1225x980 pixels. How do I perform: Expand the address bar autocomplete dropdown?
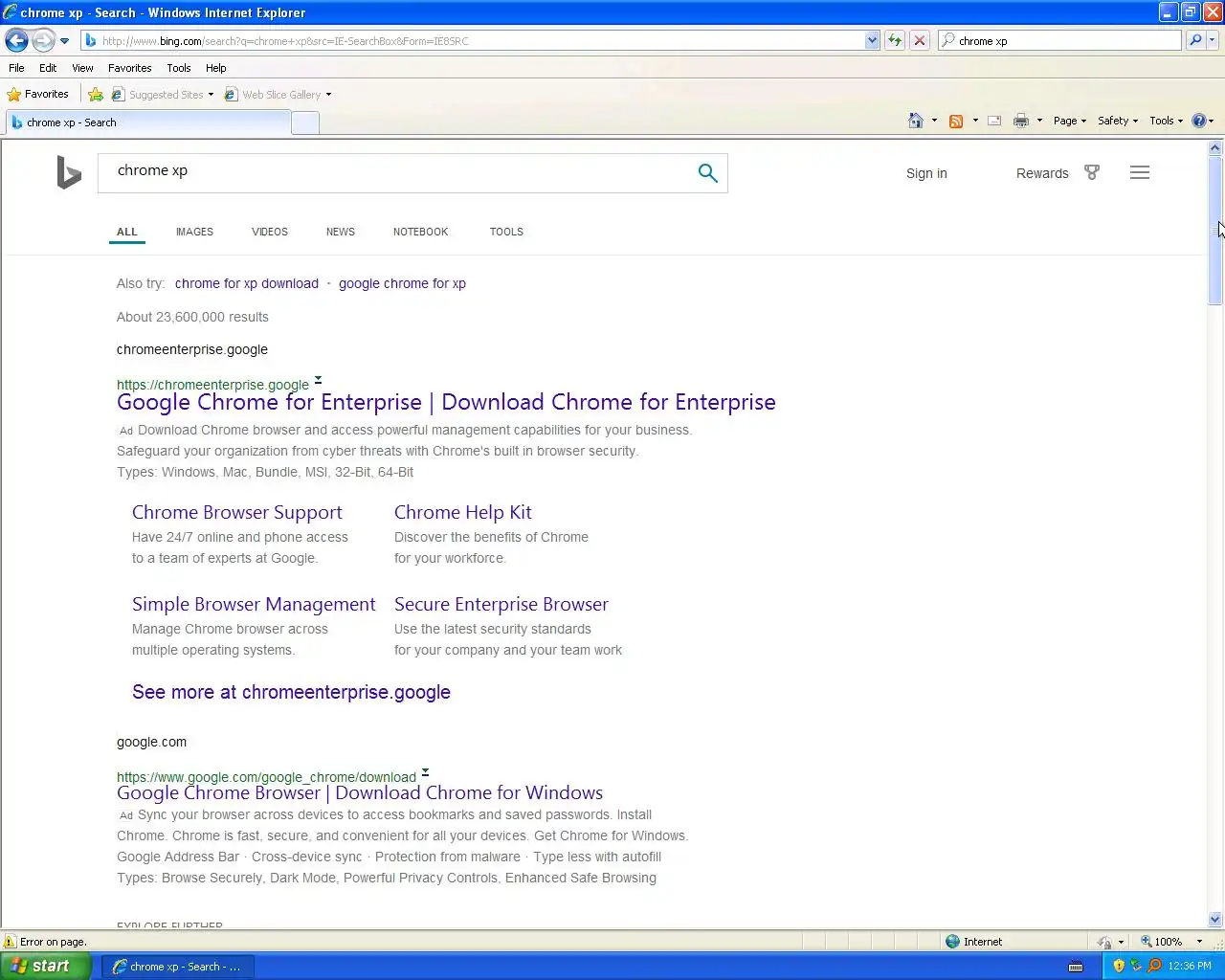(872, 41)
